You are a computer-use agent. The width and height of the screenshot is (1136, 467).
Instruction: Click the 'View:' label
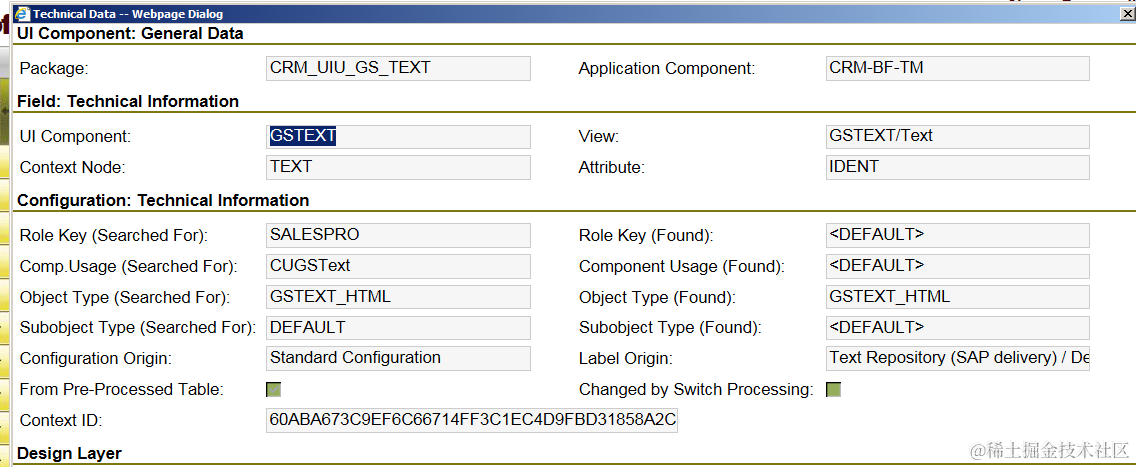click(598, 137)
